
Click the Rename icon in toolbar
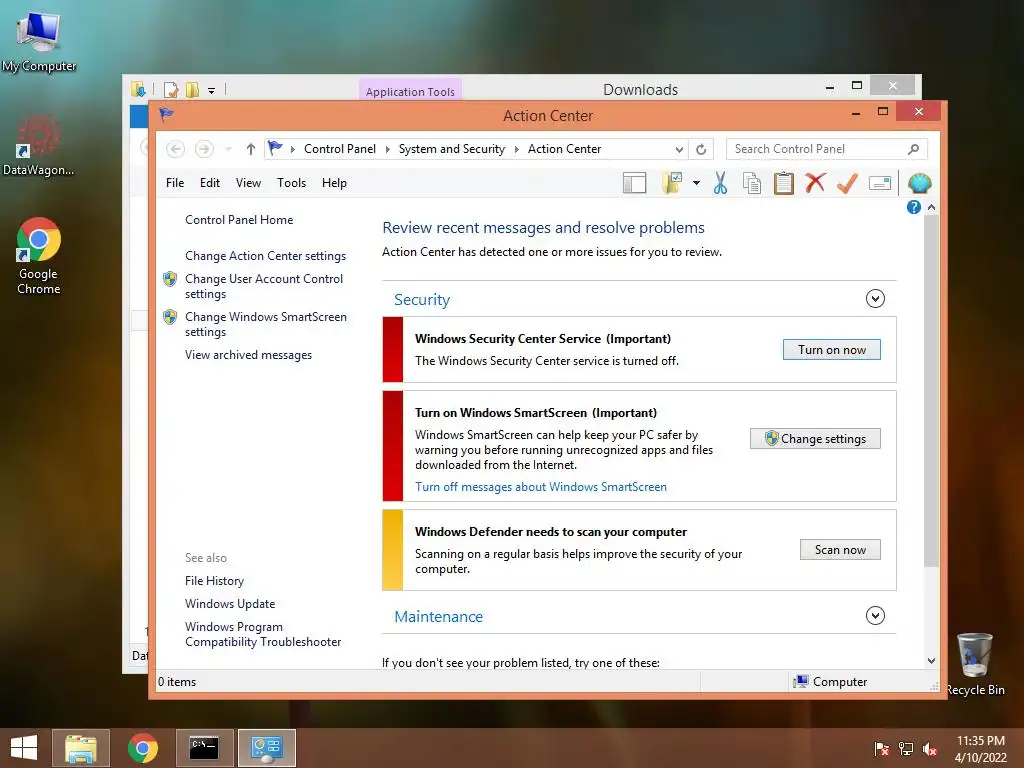click(x=880, y=184)
